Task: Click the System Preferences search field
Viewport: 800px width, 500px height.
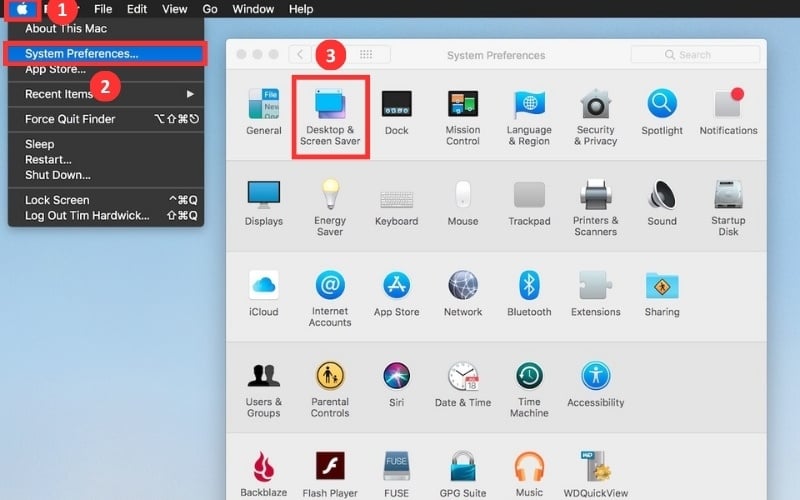Action: tap(695, 55)
